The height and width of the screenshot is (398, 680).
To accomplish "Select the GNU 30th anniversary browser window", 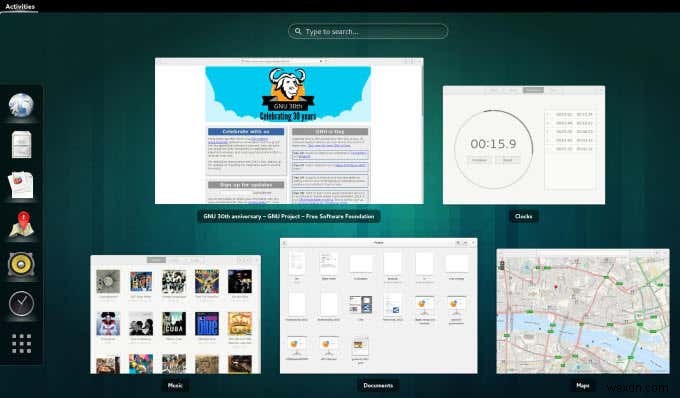I will (289, 130).
